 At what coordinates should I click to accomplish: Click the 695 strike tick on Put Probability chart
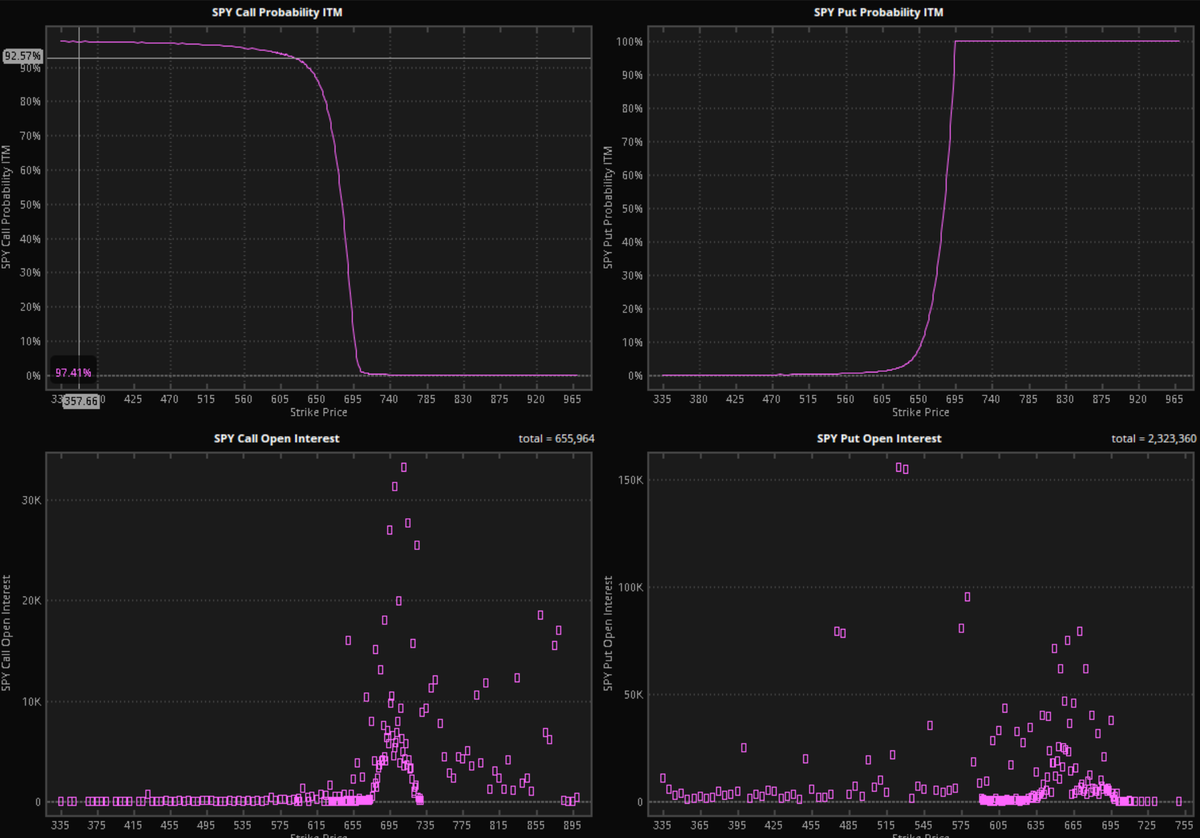tap(955, 398)
